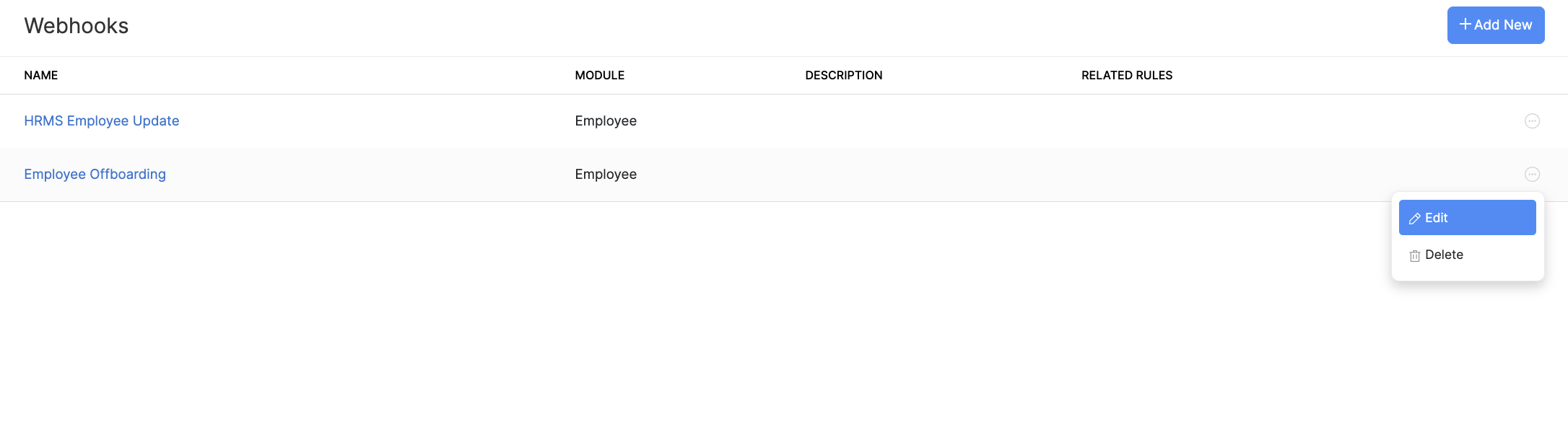
Task: Click the NAME column header
Action: [40, 75]
